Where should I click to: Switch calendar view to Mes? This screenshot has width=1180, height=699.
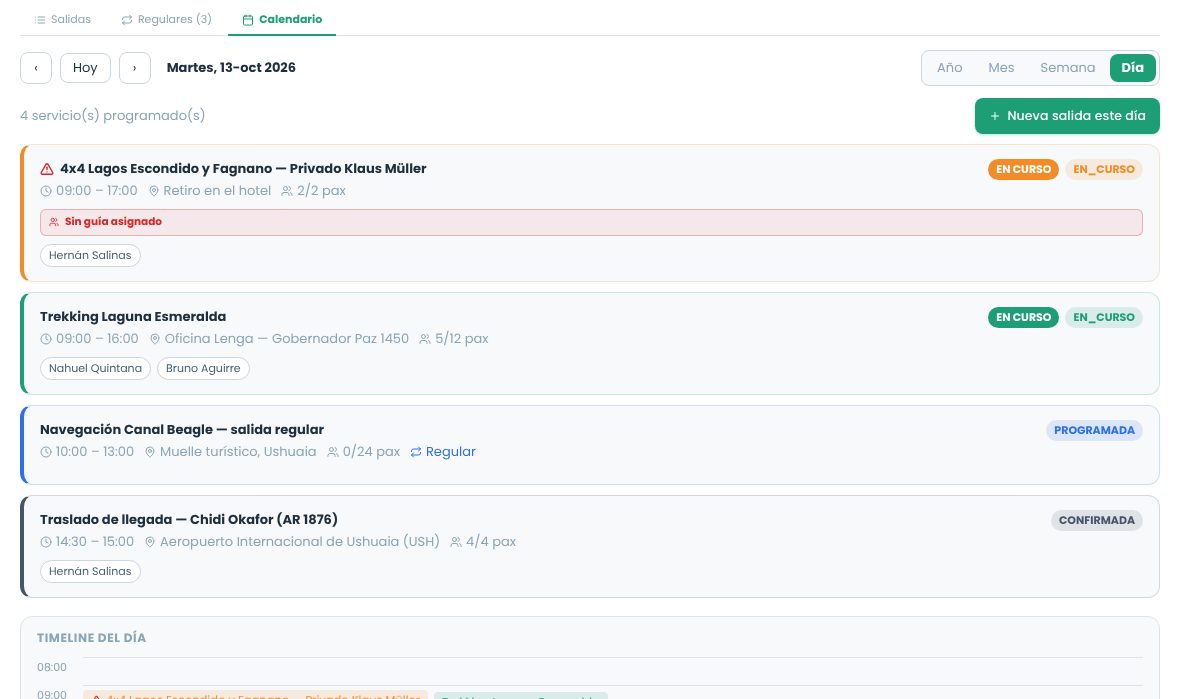1001,68
